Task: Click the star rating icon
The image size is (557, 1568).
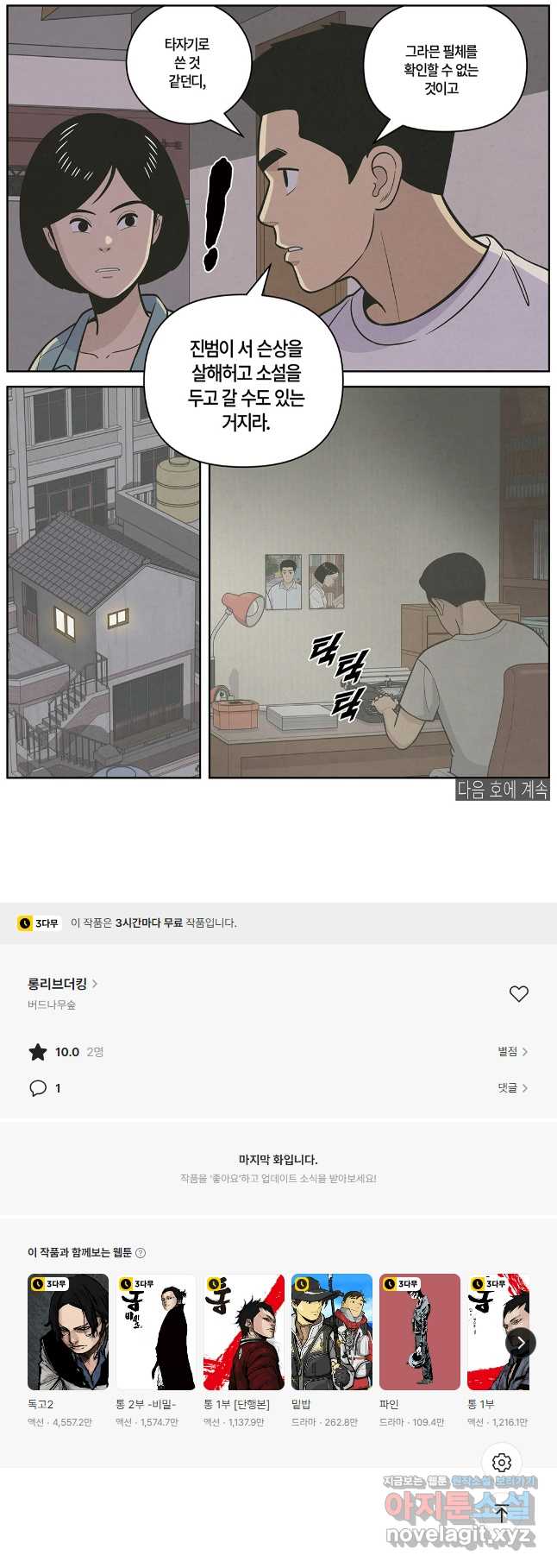Action: tap(38, 1052)
